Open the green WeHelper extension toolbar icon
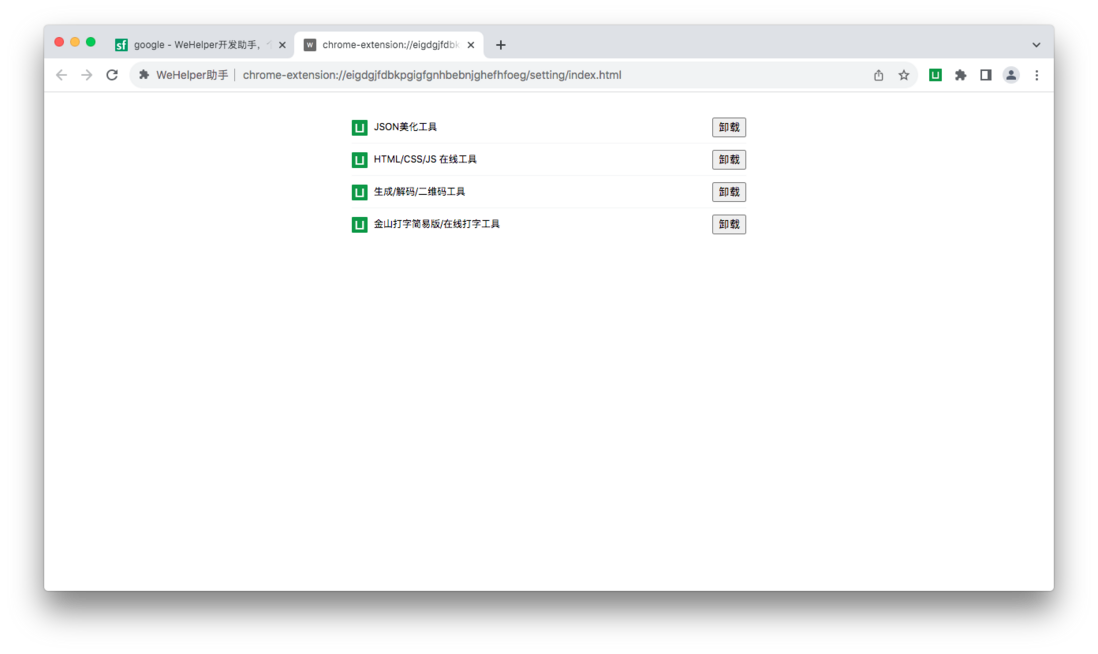 935,75
